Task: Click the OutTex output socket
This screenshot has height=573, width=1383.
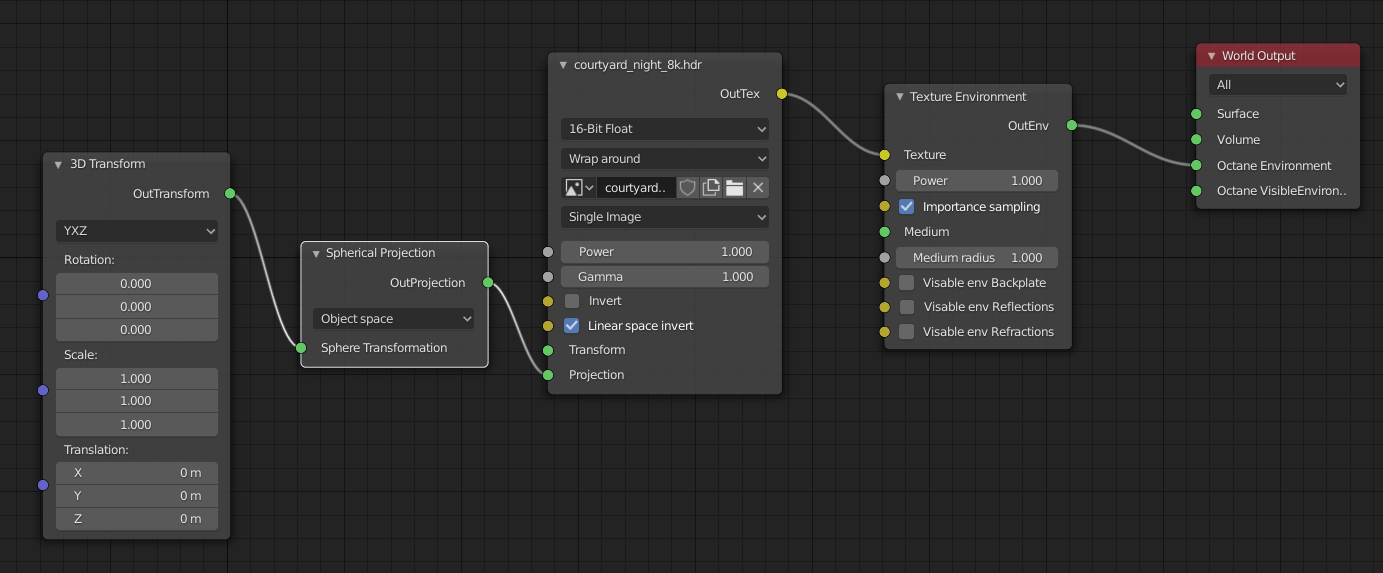Action: tap(782, 94)
